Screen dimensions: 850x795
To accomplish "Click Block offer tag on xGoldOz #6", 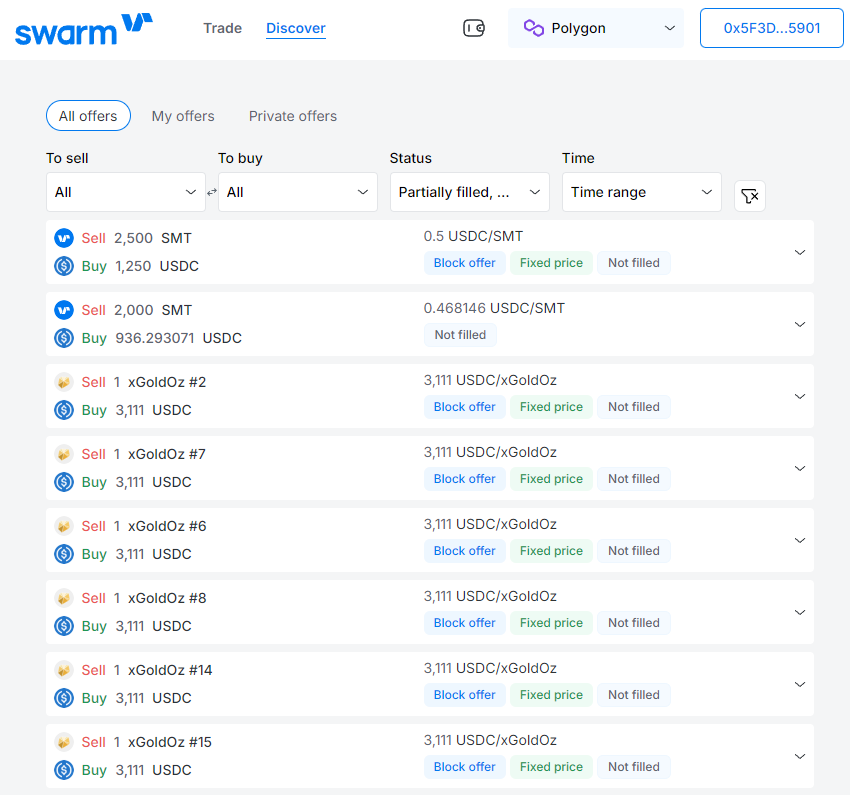I will 465,551.
